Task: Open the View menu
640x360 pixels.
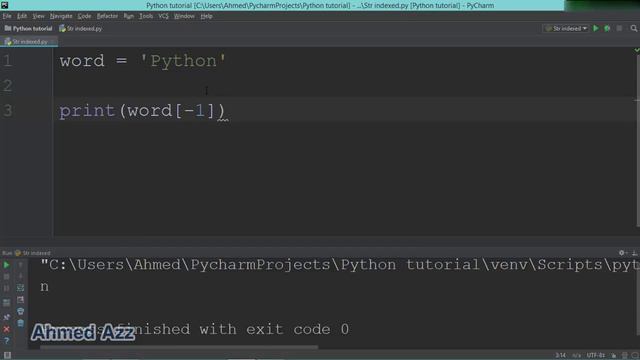Action: point(38,16)
